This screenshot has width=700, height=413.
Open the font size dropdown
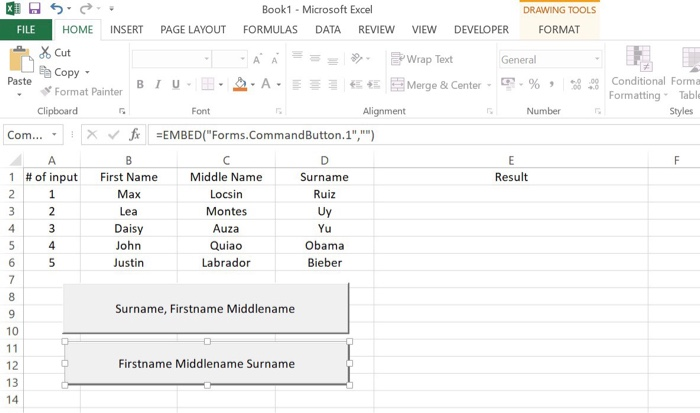(242, 59)
